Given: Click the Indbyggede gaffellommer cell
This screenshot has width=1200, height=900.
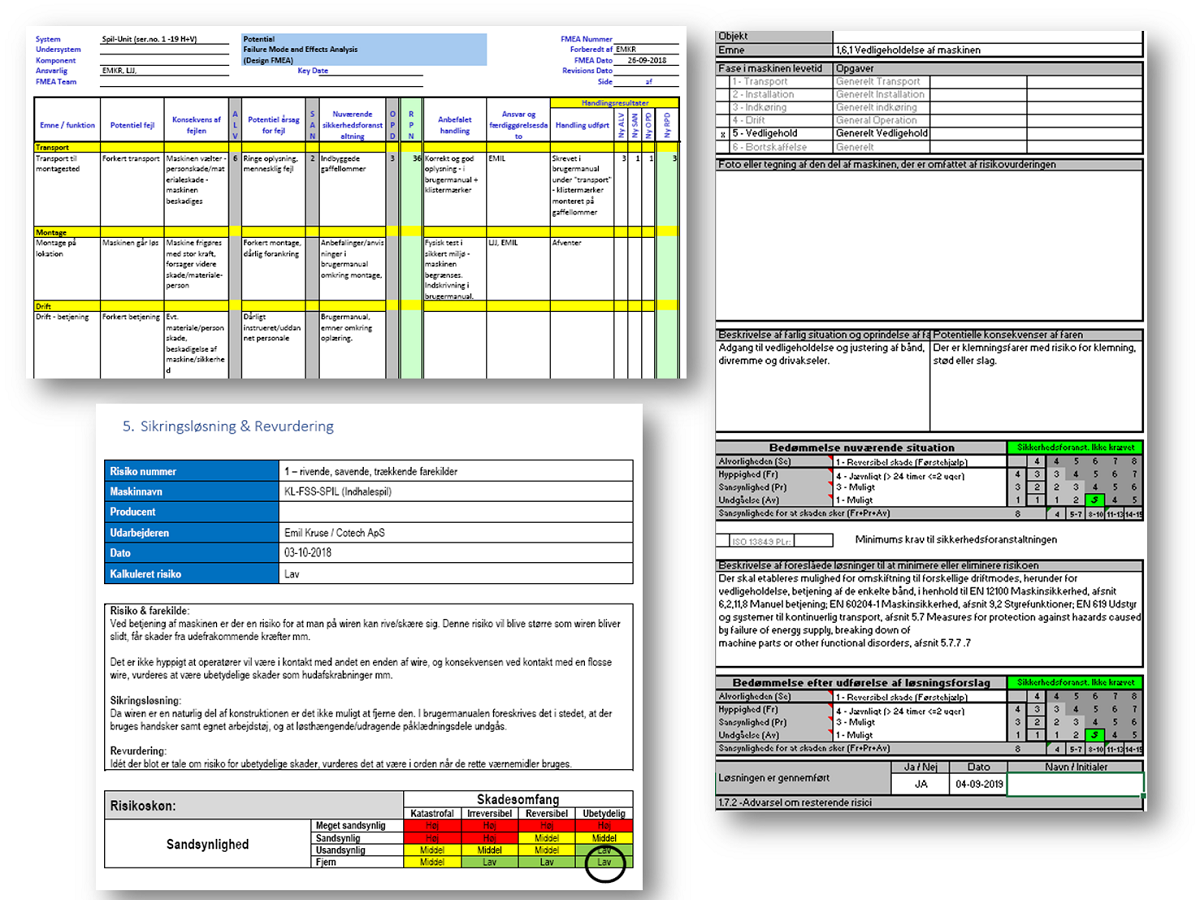Looking at the screenshot, I should (x=352, y=189).
